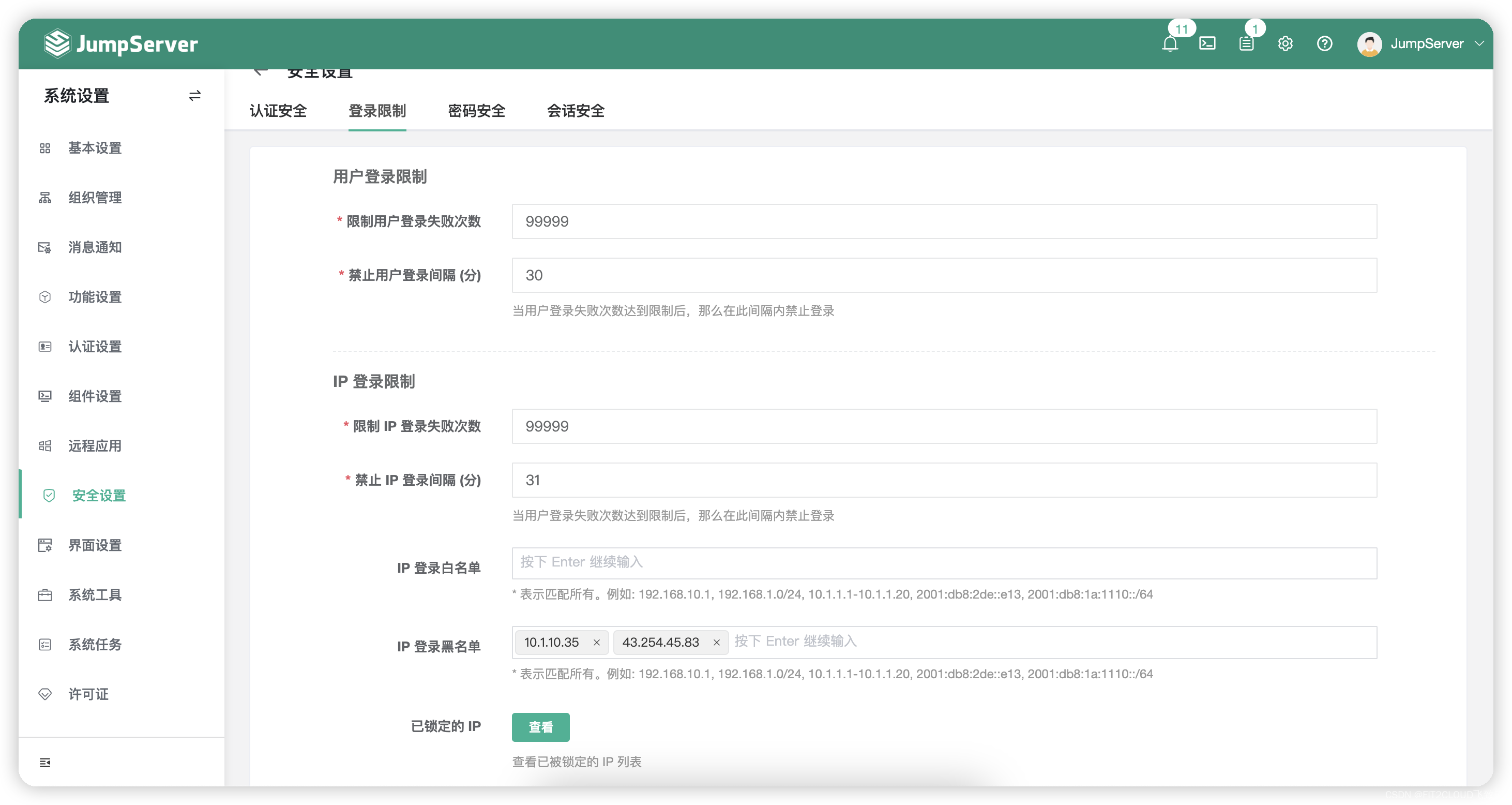Open 系统工具 from the sidebar

click(95, 595)
